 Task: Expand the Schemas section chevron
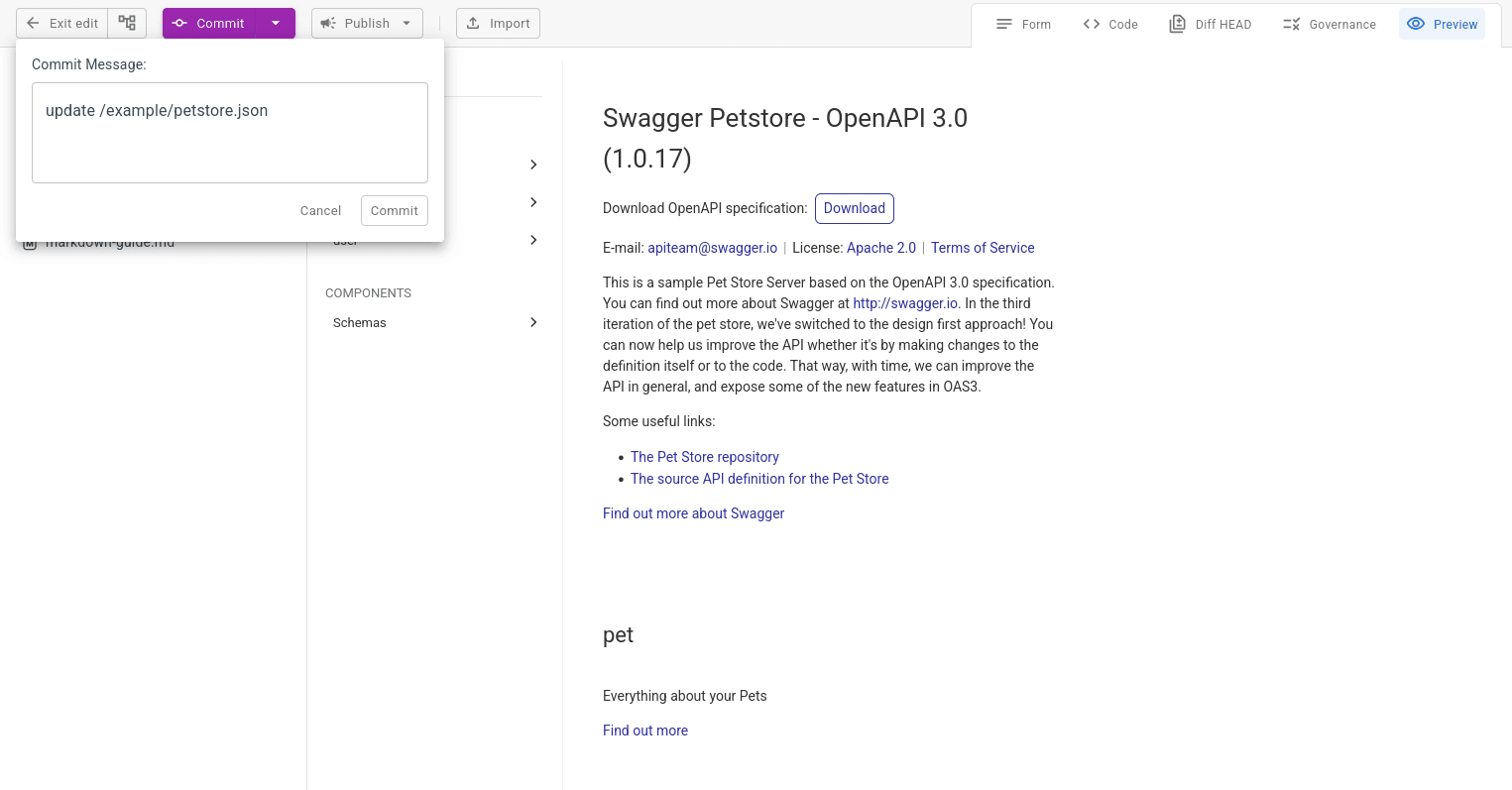point(533,322)
